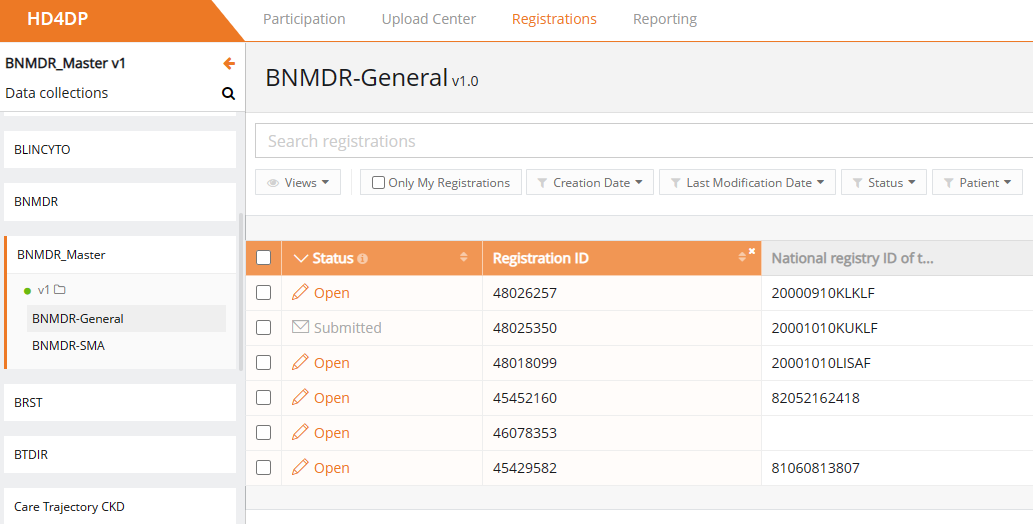The width and height of the screenshot is (1033, 524).
Task: Toggle the select-all checkbox in table header
Action: pyautogui.click(x=264, y=258)
